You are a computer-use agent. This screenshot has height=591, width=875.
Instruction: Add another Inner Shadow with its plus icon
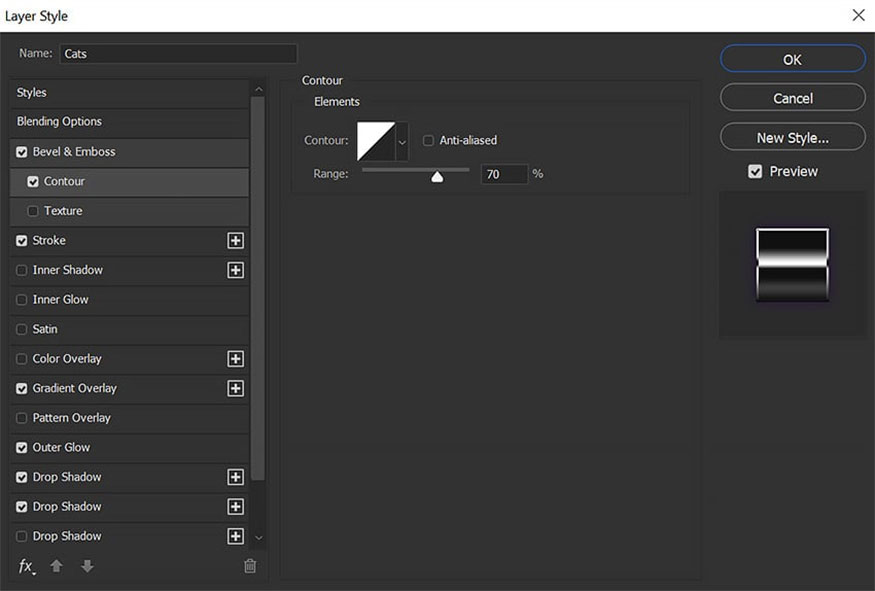(235, 270)
